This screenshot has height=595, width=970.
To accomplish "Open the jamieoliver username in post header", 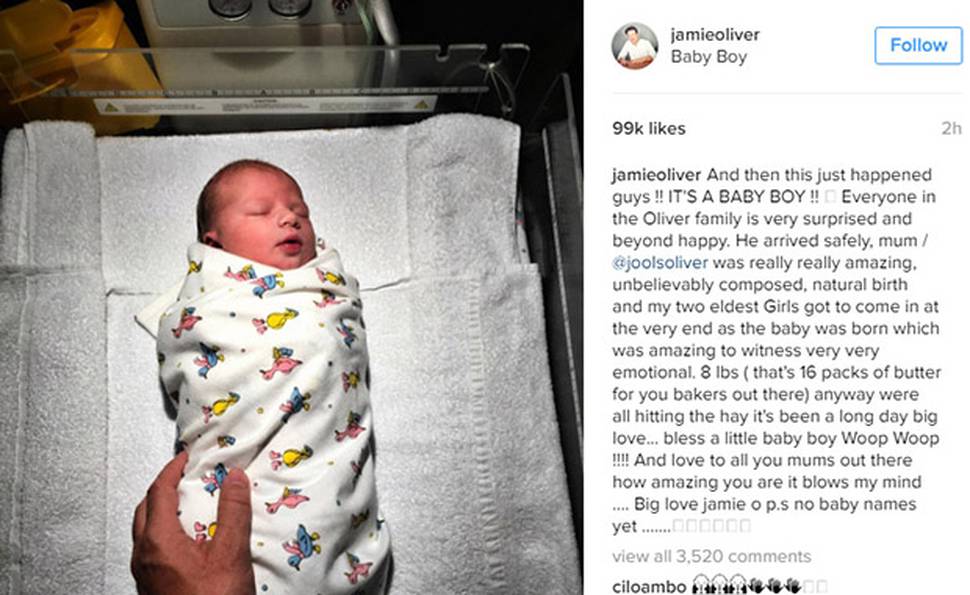I will click(715, 35).
